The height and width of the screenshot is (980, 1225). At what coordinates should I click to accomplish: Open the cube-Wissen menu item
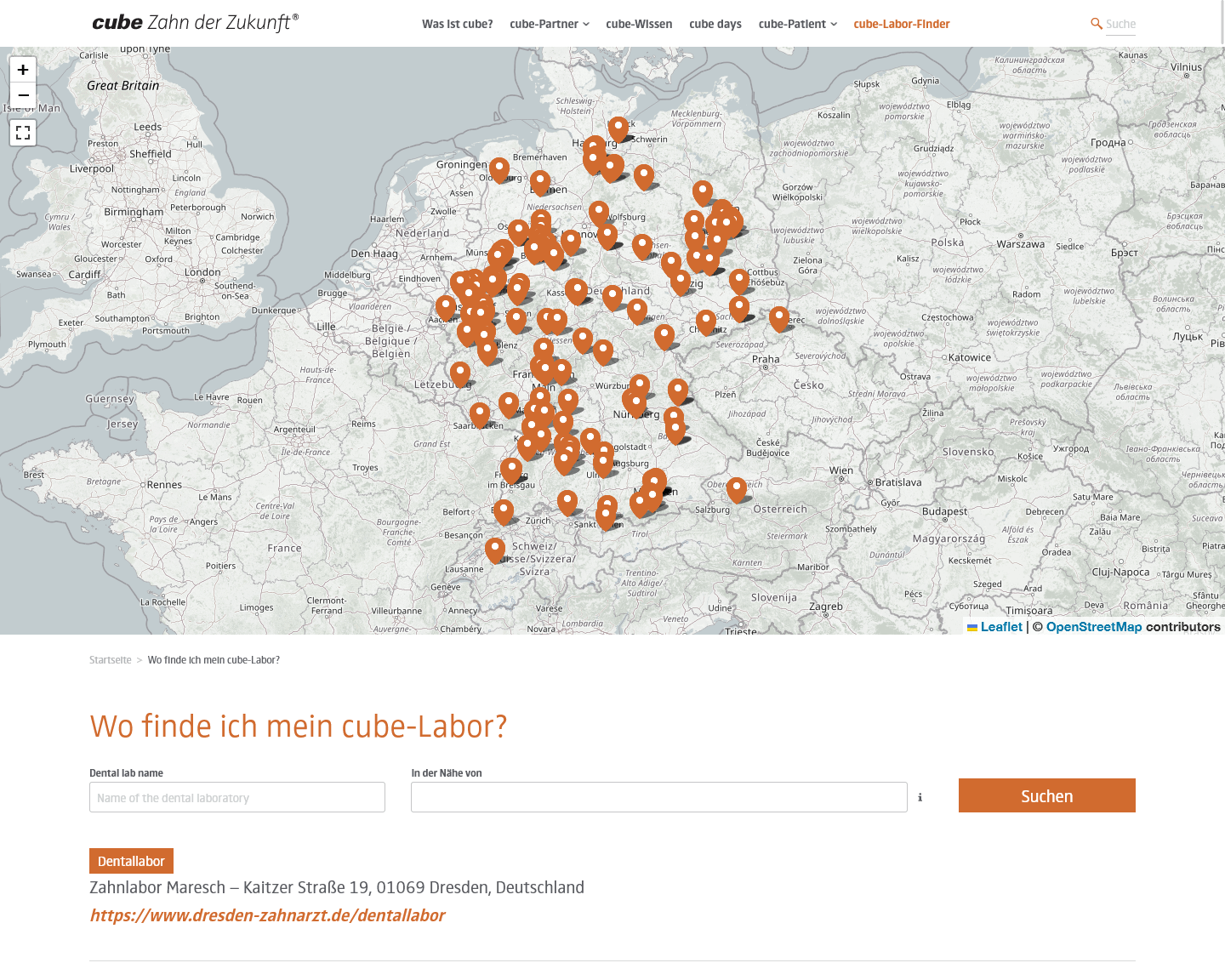pos(639,24)
